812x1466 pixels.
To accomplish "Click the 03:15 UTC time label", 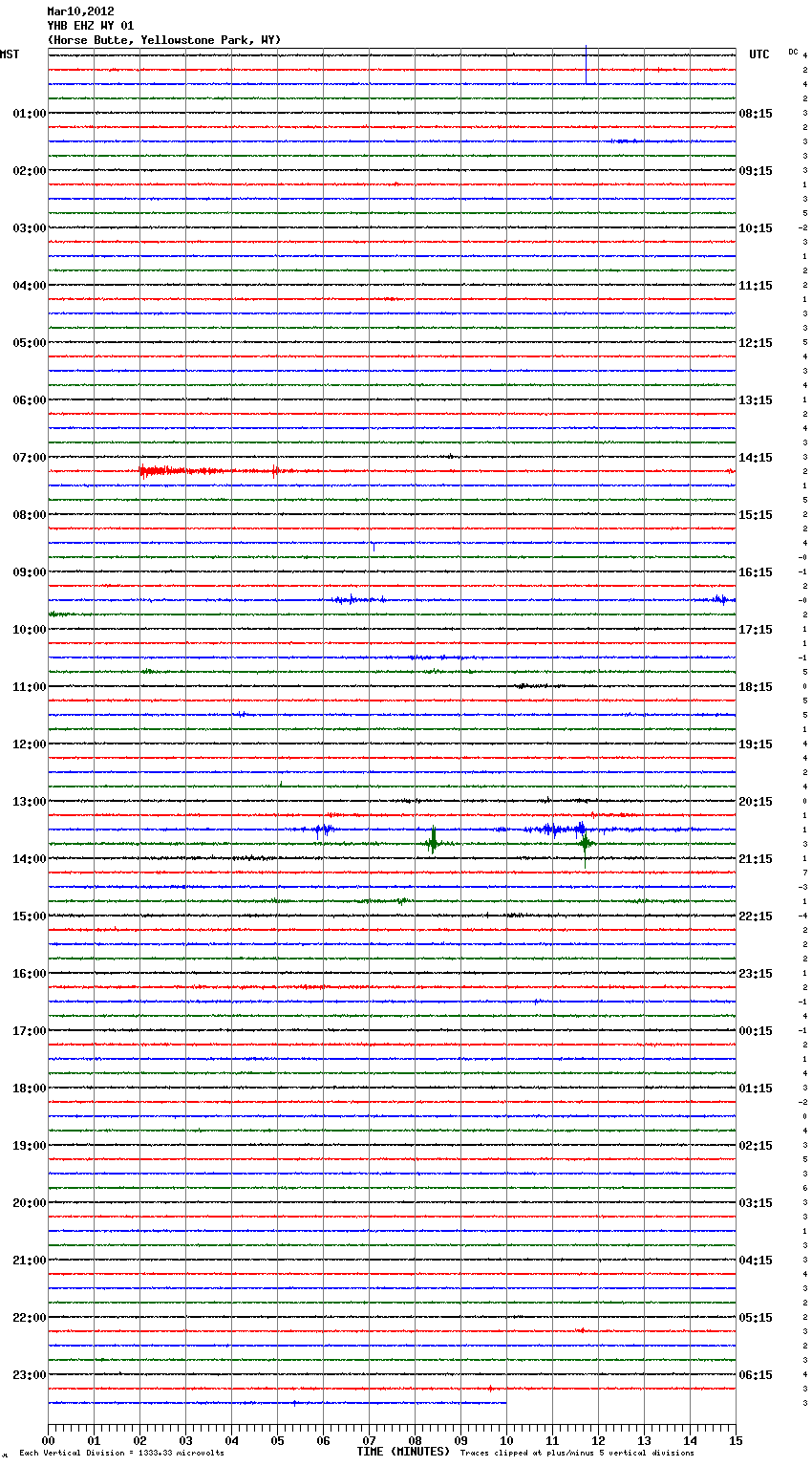I will [x=756, y=1203].
